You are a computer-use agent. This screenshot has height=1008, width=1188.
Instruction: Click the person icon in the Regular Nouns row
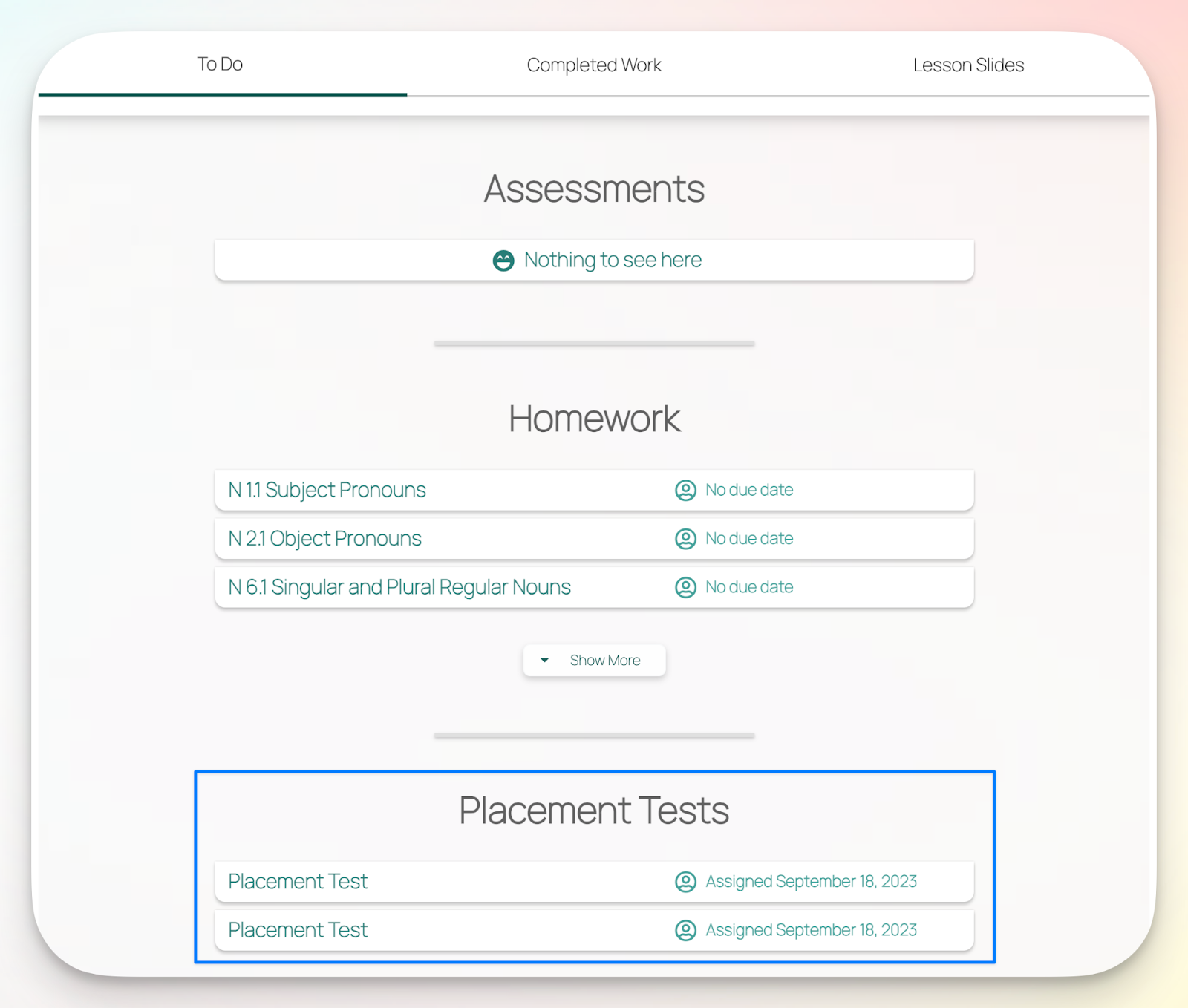(x=685, y=587)
